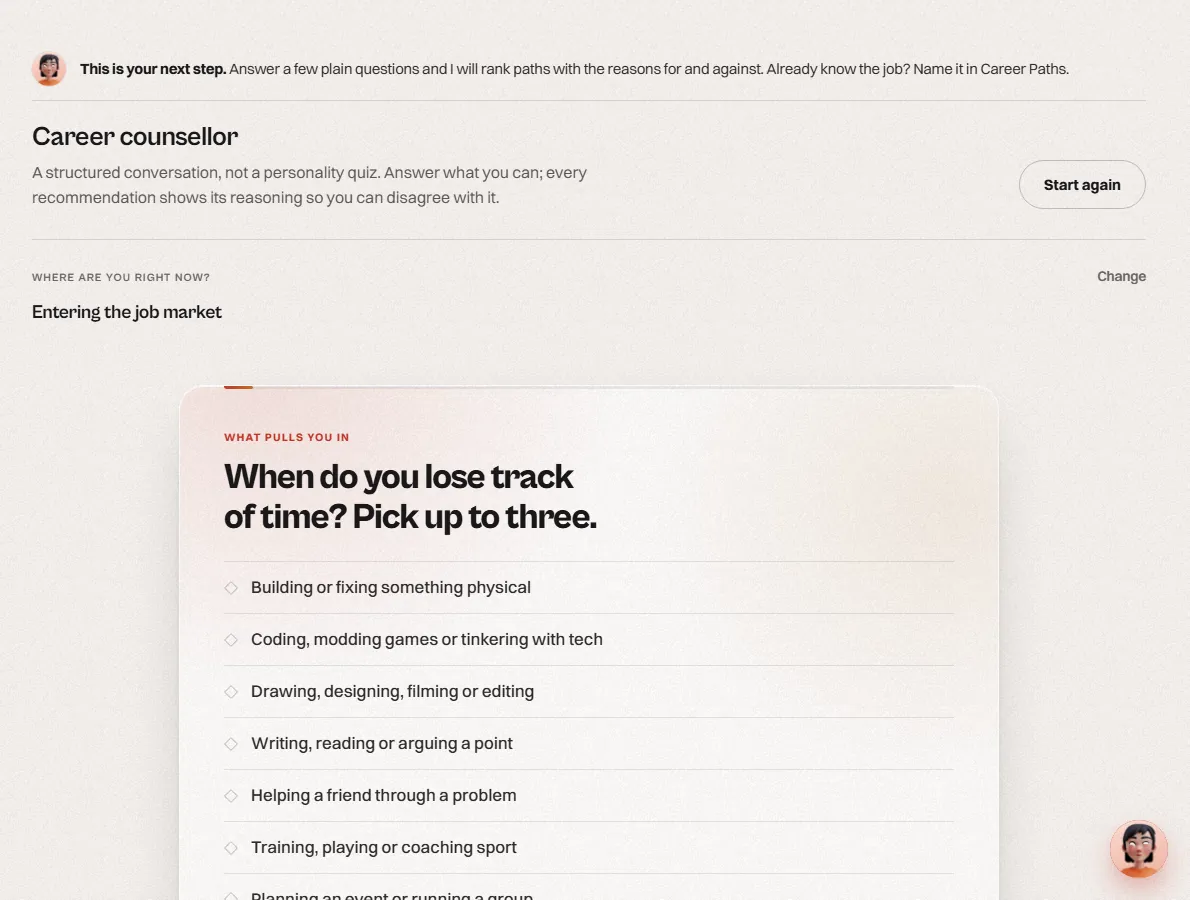Image resolution: width=1190 pixels, height=900 pixels.
Task: Tick diamond for Helping a friend through problem
Action: pyautogui.click(x=231, y=795)
